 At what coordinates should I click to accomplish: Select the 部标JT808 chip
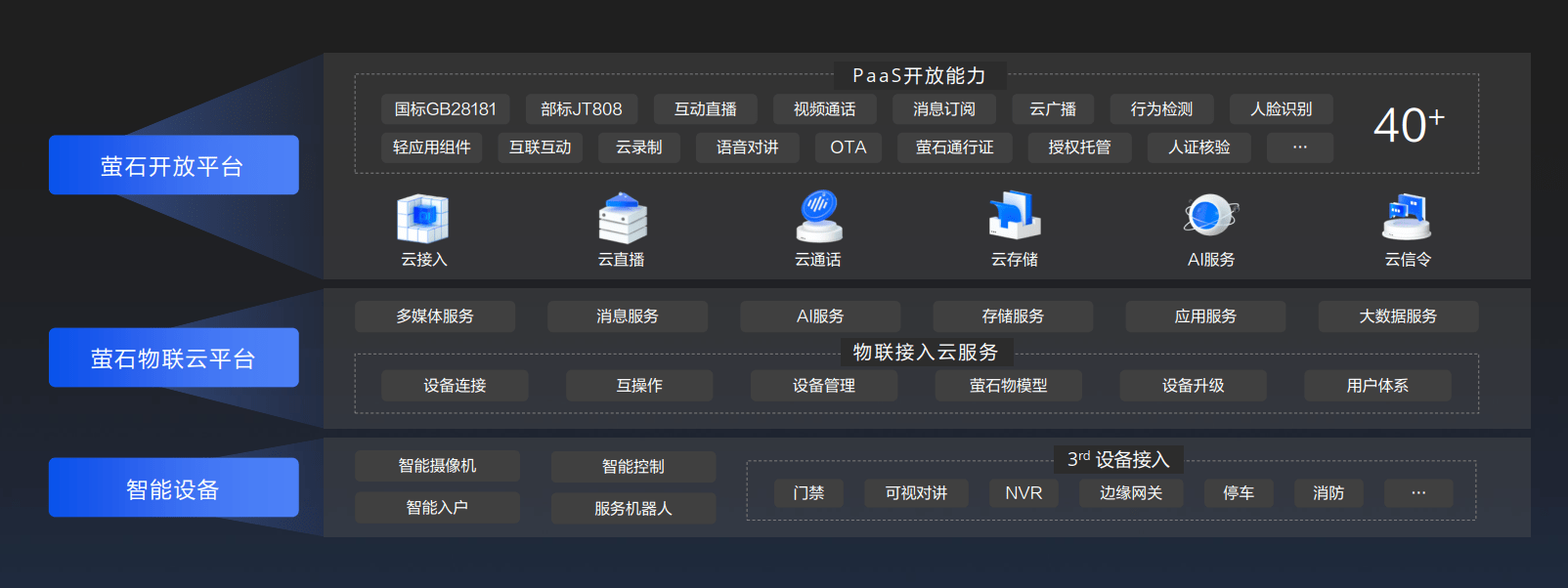pos(582,109)
